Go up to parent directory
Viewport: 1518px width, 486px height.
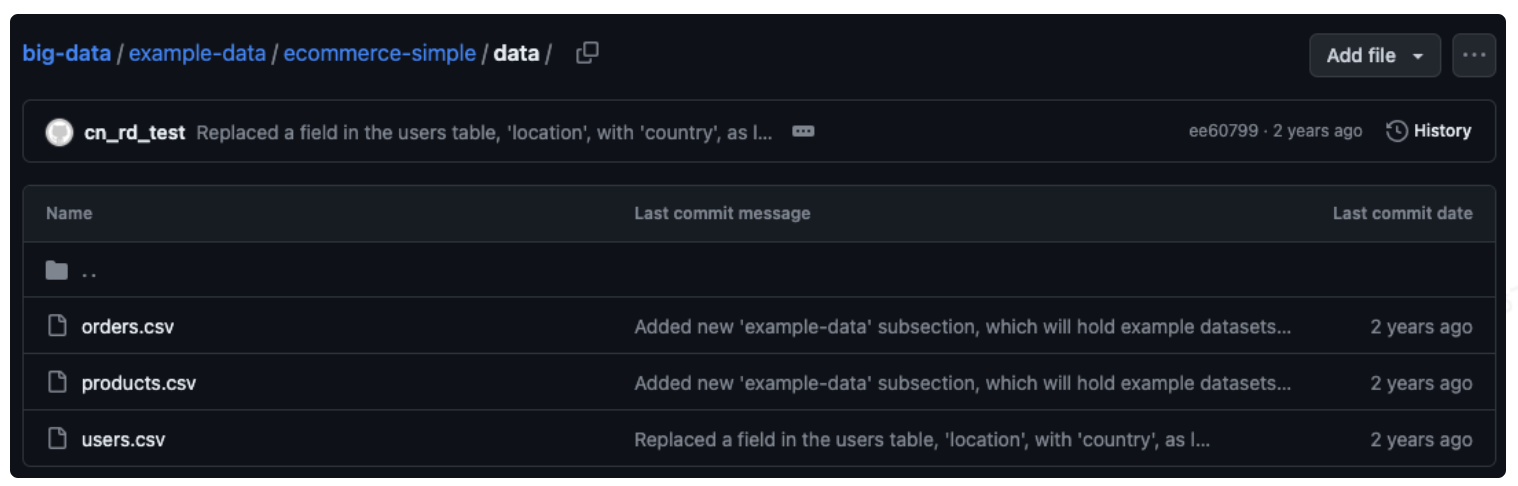(x=89, y=272)
